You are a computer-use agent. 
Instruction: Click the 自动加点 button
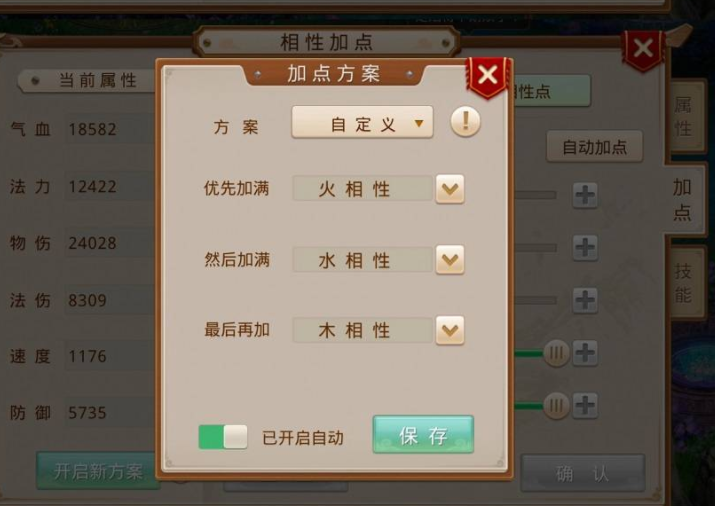click(595, 147)
